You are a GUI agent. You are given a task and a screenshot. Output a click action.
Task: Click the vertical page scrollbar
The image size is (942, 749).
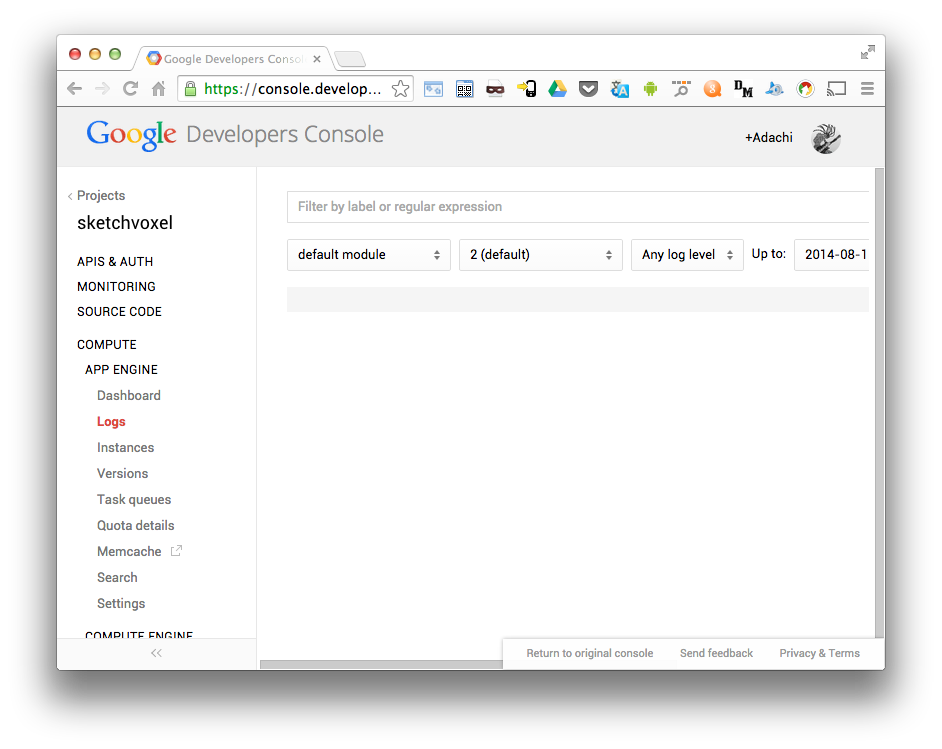click(x=880, y=402)
